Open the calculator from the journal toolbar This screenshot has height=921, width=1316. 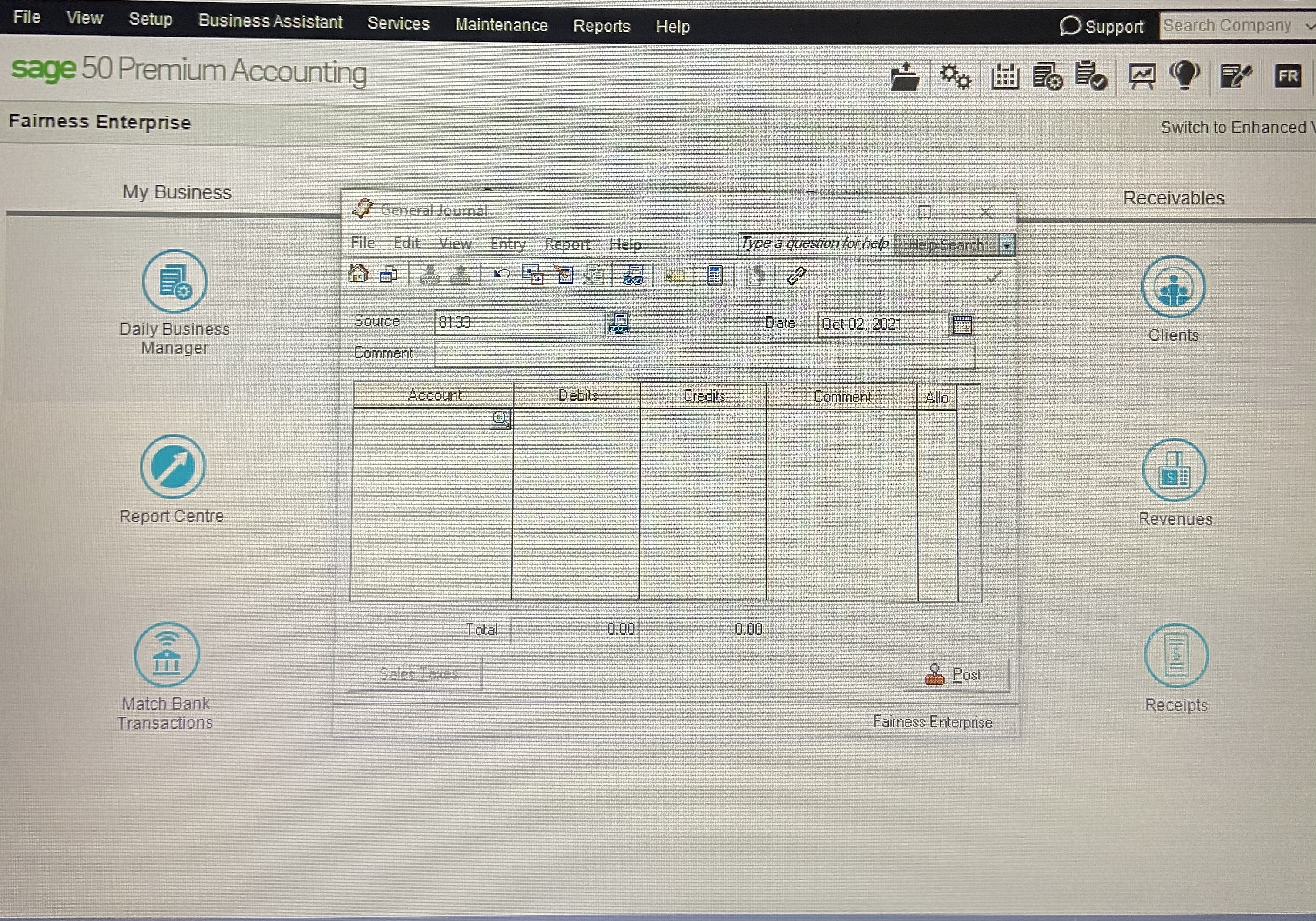click(714, 276)
